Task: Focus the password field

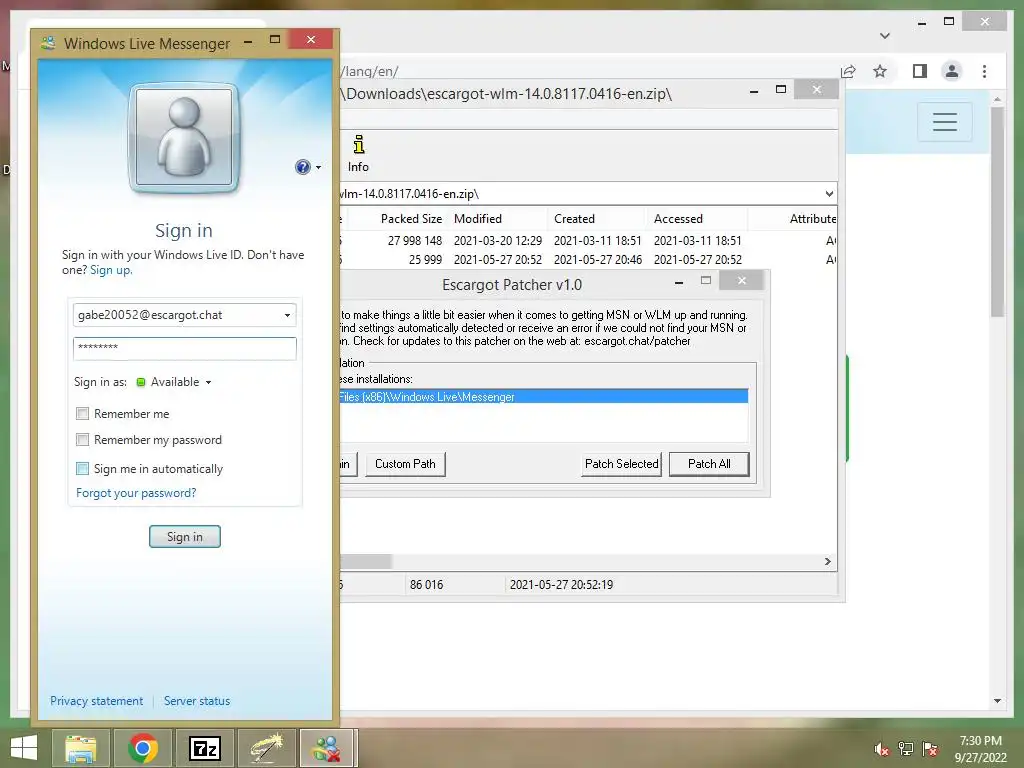Action: click(185, 348)
